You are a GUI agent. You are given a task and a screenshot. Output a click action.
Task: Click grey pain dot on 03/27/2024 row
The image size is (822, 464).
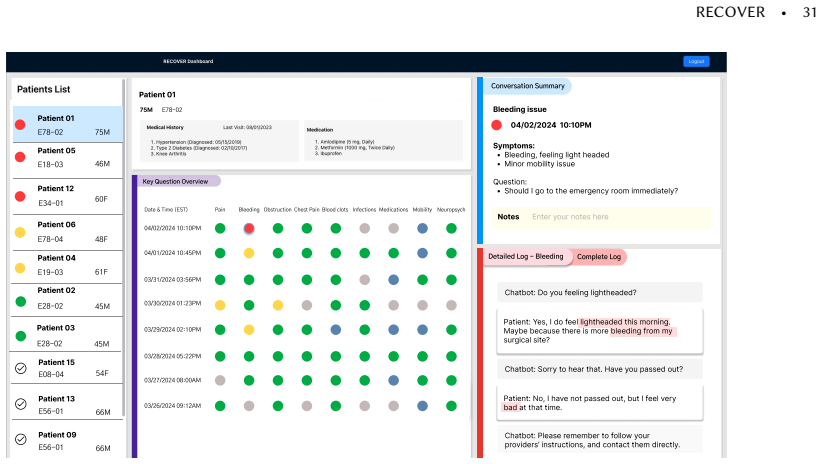click(x=220, y=381)
